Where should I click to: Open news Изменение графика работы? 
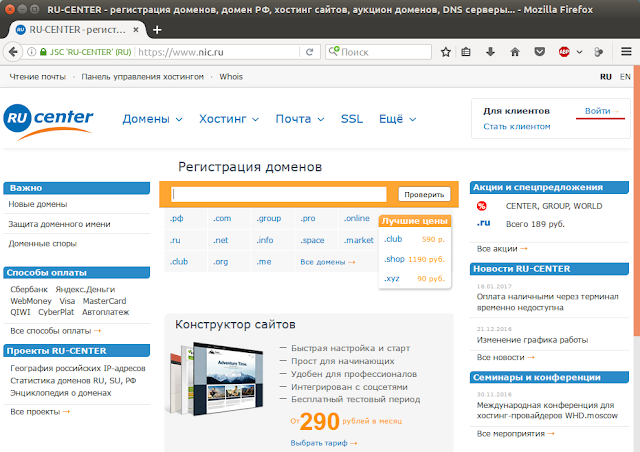[x=532, y=340]
